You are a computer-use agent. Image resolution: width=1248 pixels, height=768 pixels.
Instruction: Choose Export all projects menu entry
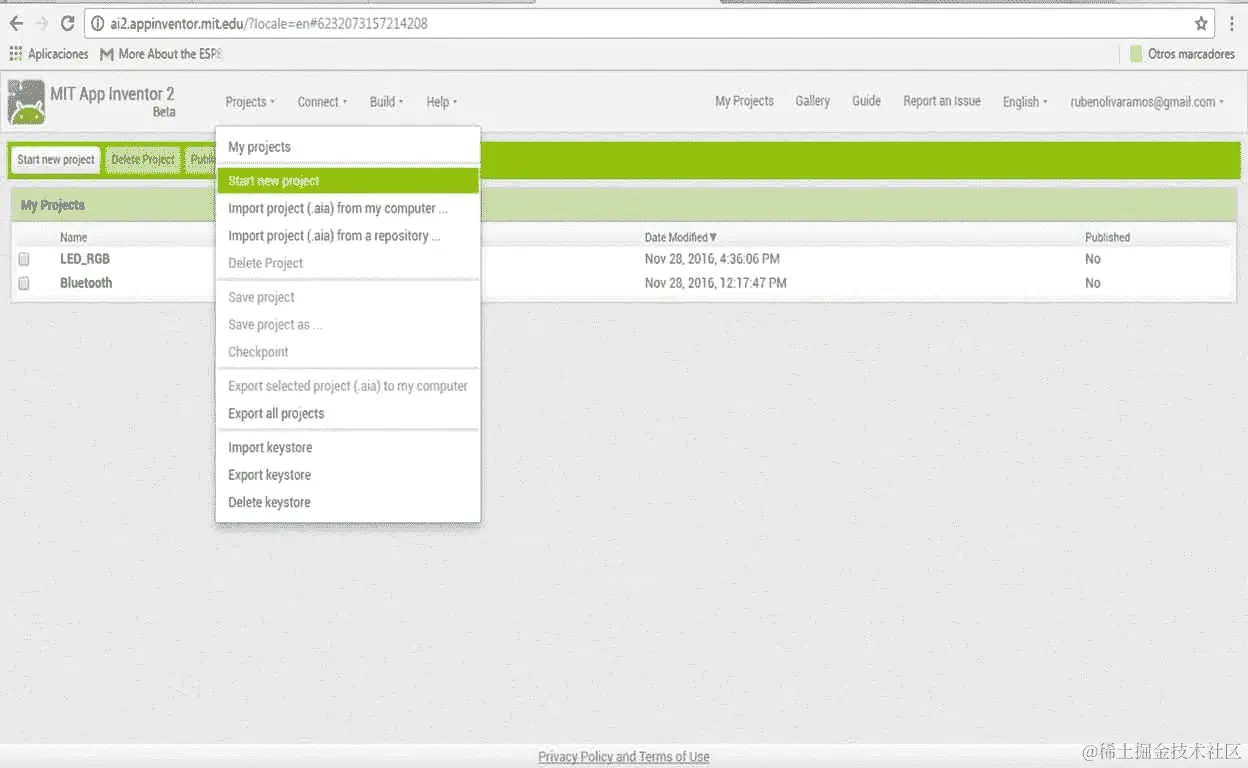pos(348,414)
